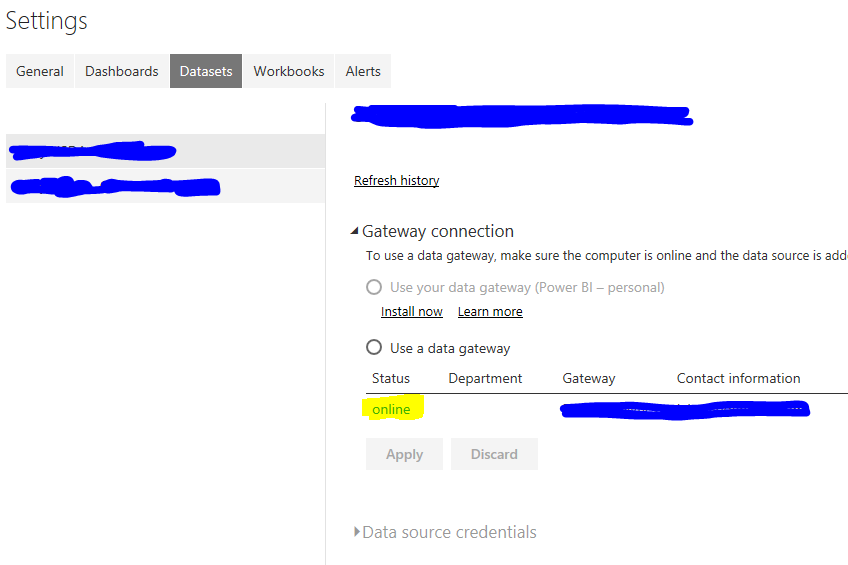
Task: Open the Dashboards tab
Action: click(122, 71)
